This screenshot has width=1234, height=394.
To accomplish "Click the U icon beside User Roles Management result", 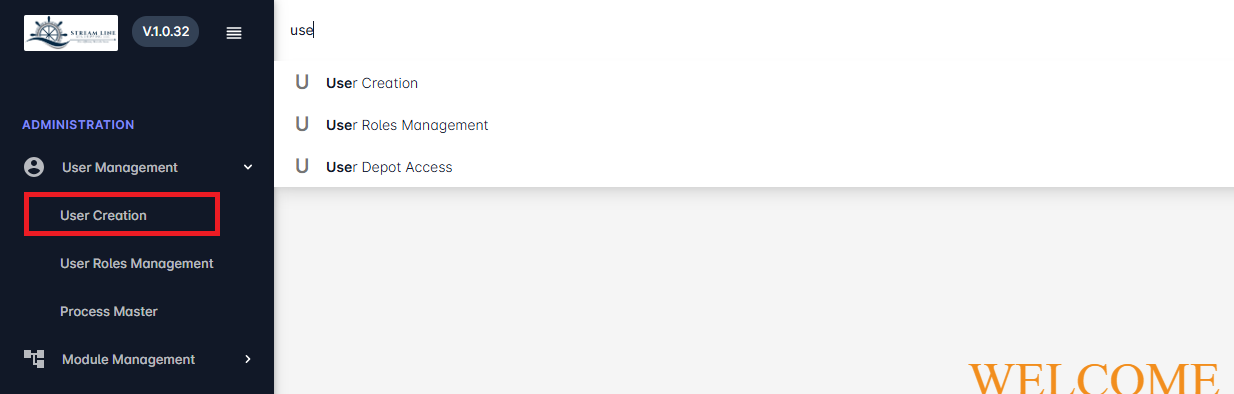I will point(302,125).
